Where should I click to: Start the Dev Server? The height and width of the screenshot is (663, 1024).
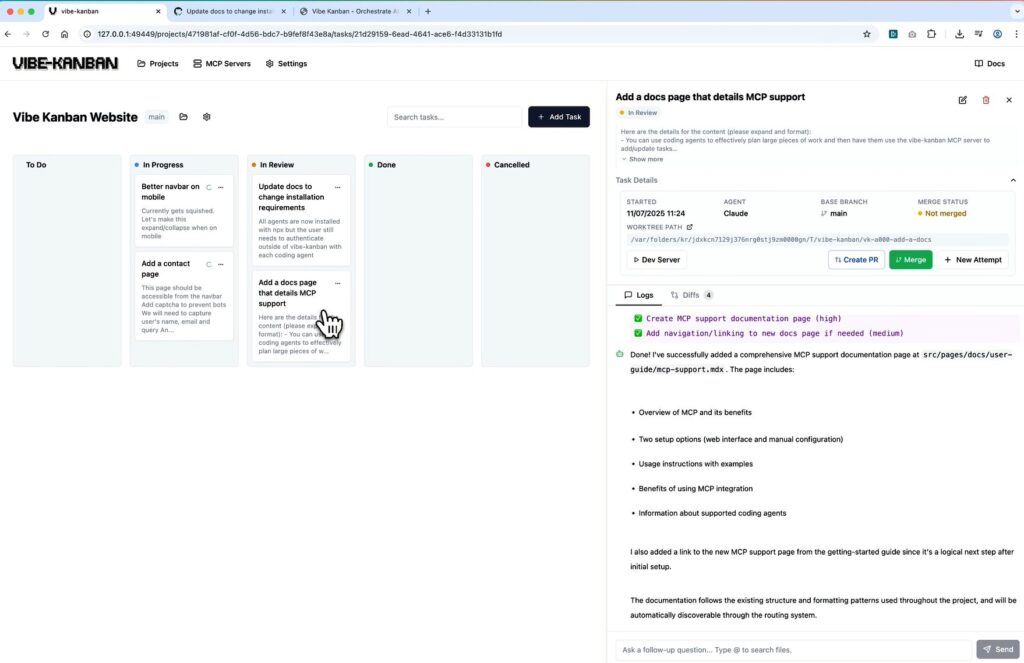point(657,260)
